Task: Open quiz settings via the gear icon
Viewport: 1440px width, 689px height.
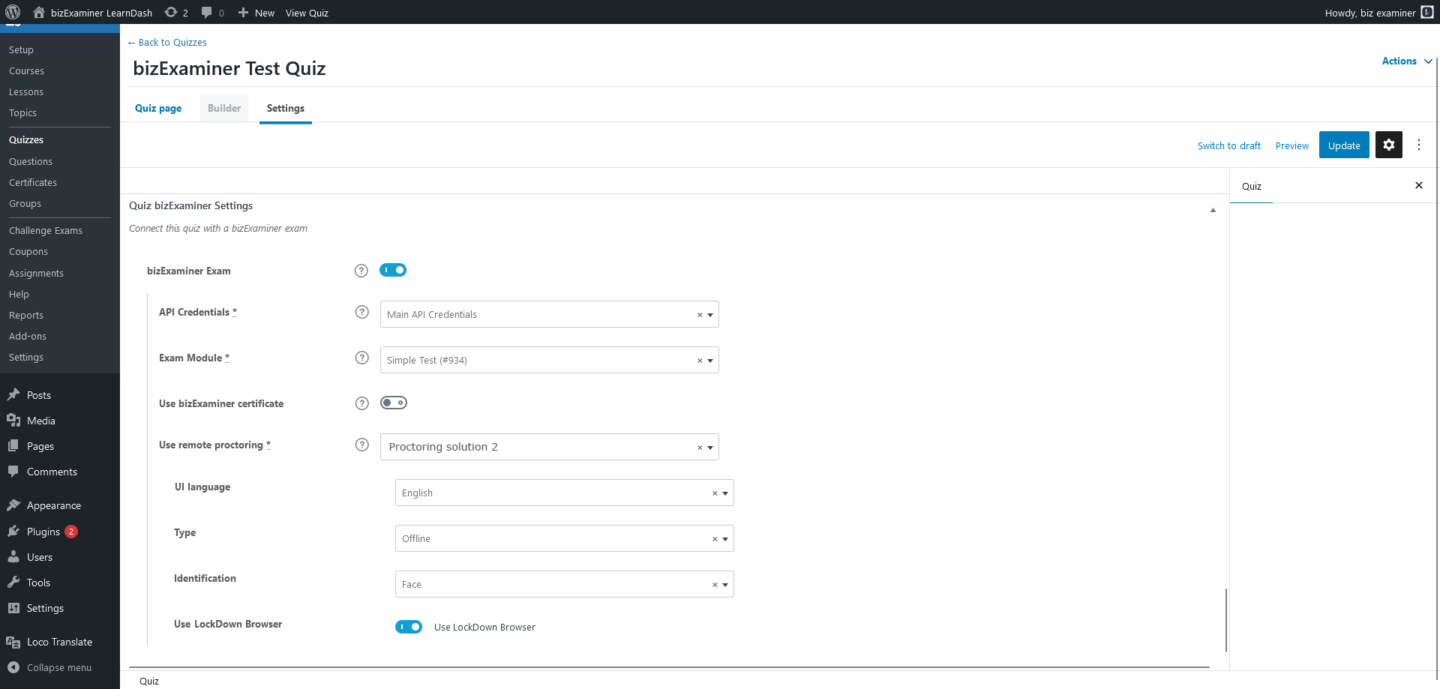Action: click(x=1389, y=144)
